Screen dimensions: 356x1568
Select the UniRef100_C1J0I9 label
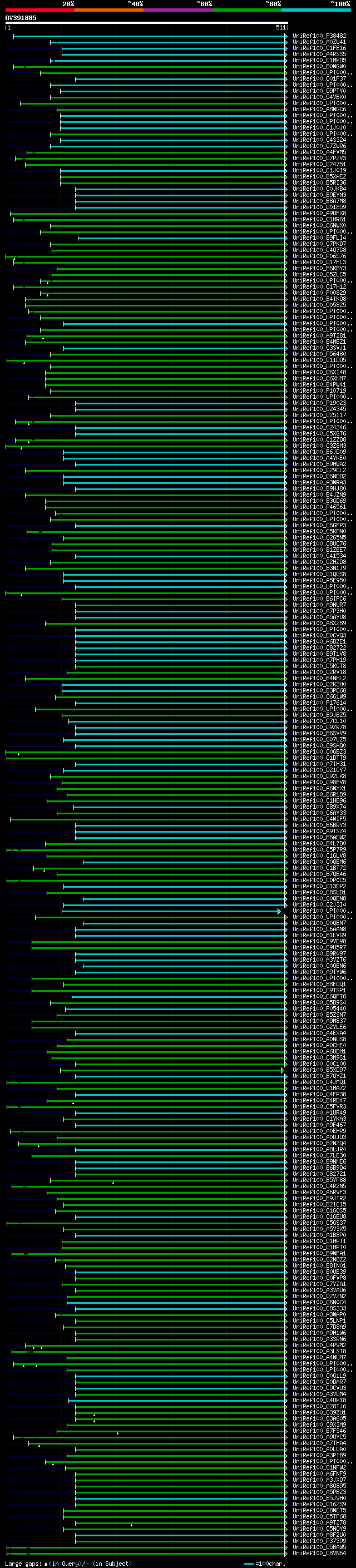(319, 170)
